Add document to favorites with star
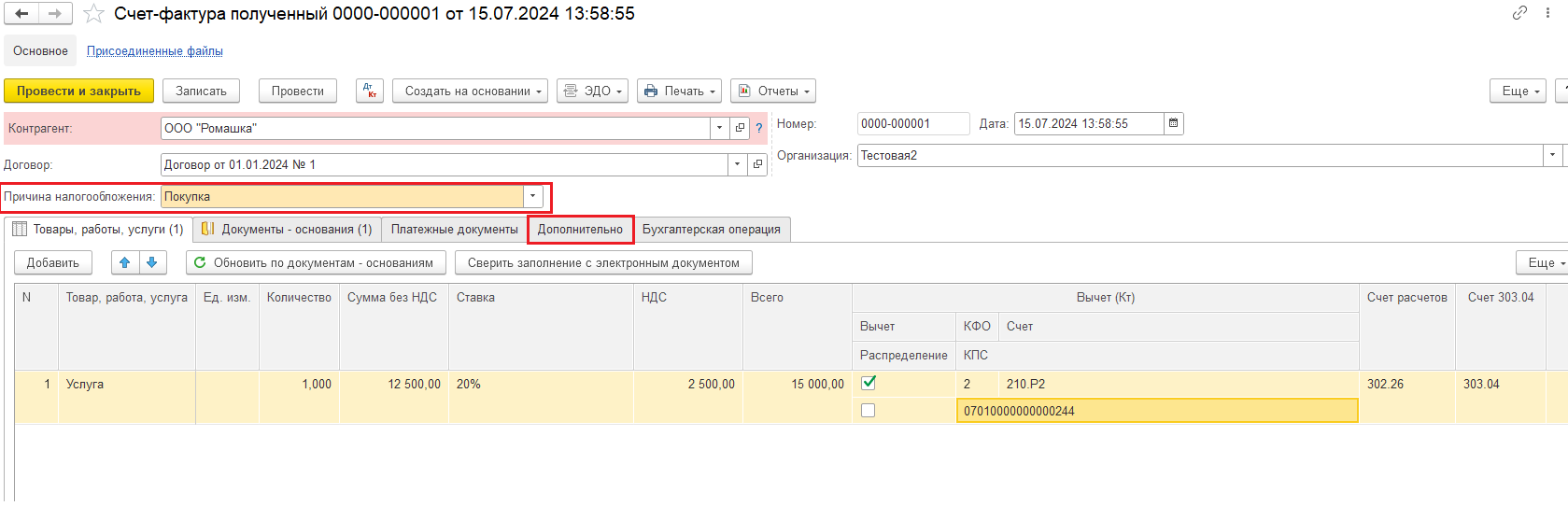 point(93,14)
